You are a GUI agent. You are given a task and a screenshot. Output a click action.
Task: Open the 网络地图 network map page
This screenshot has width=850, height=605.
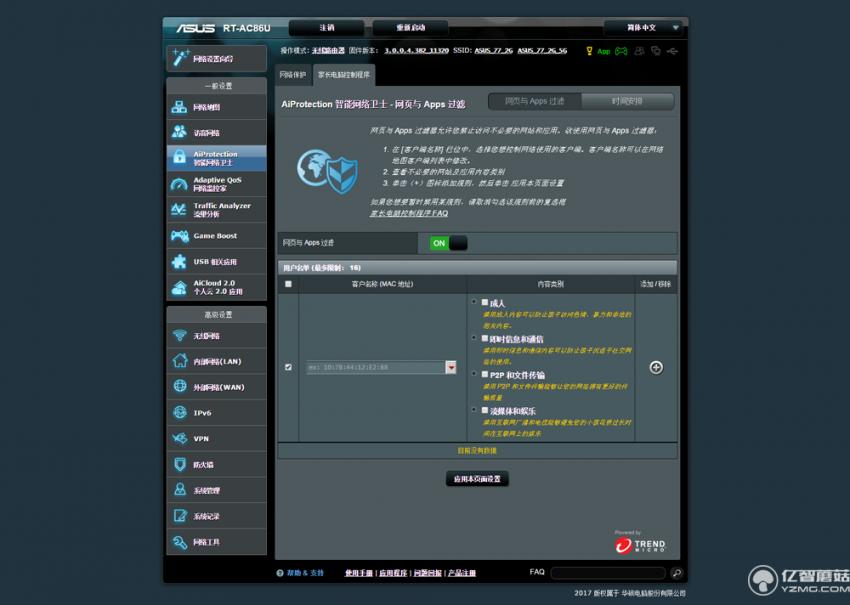216,107
